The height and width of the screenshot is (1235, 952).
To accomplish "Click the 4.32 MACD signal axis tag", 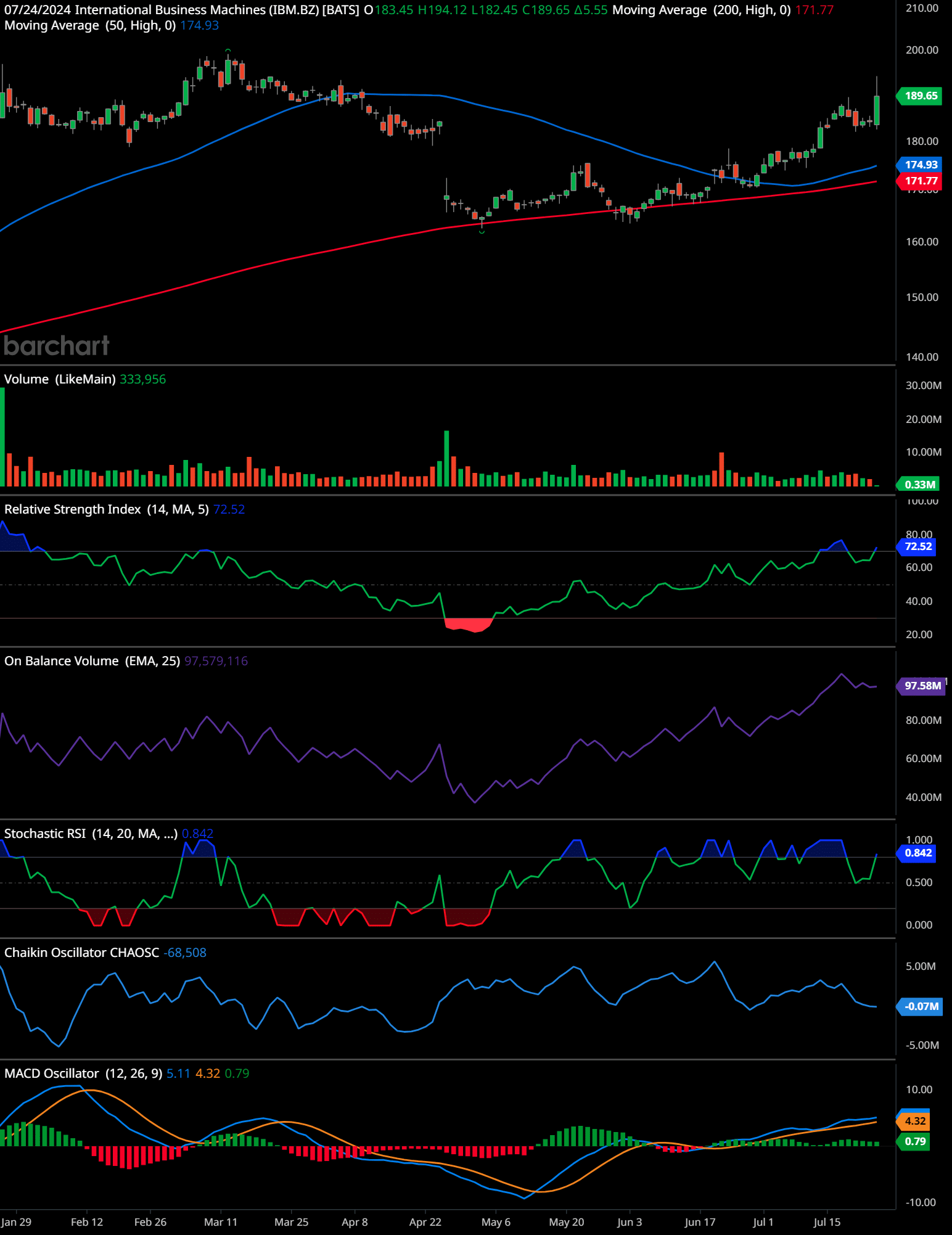I will pyautogui.click(x=914, y=1121).
